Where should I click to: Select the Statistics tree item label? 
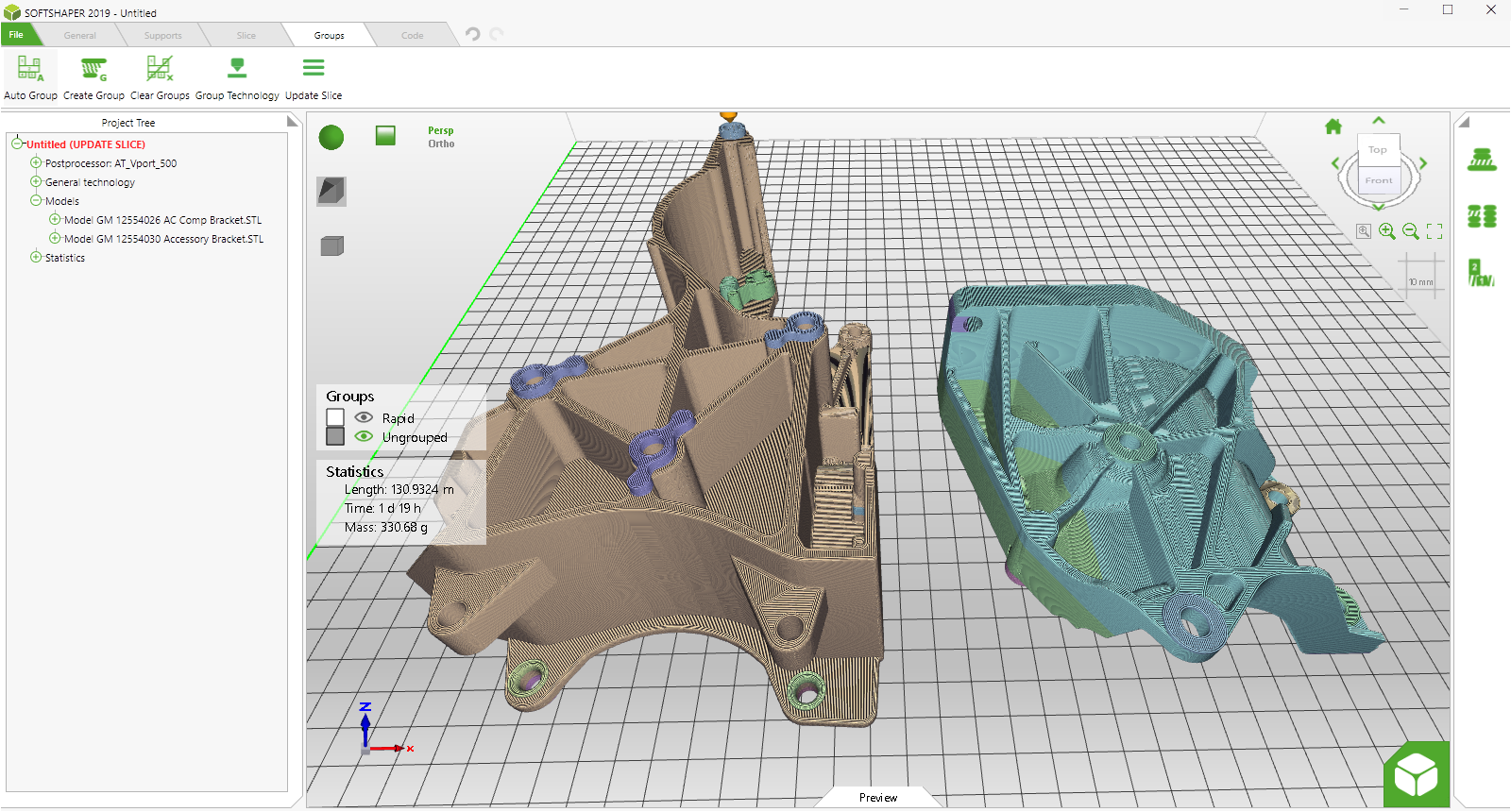65,258
